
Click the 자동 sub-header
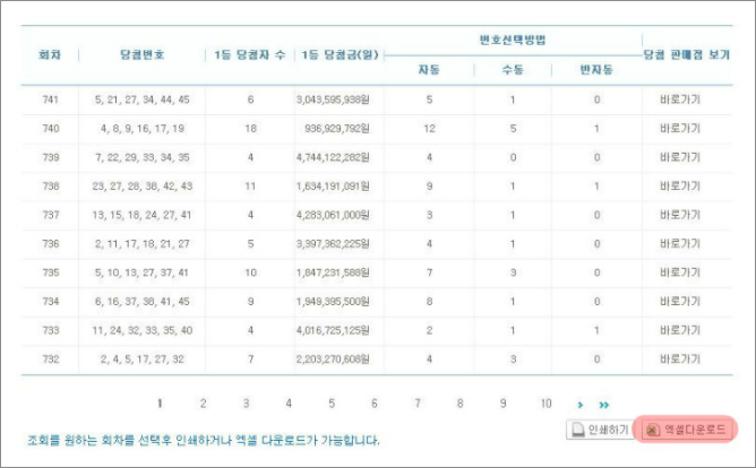coord(429,70)
